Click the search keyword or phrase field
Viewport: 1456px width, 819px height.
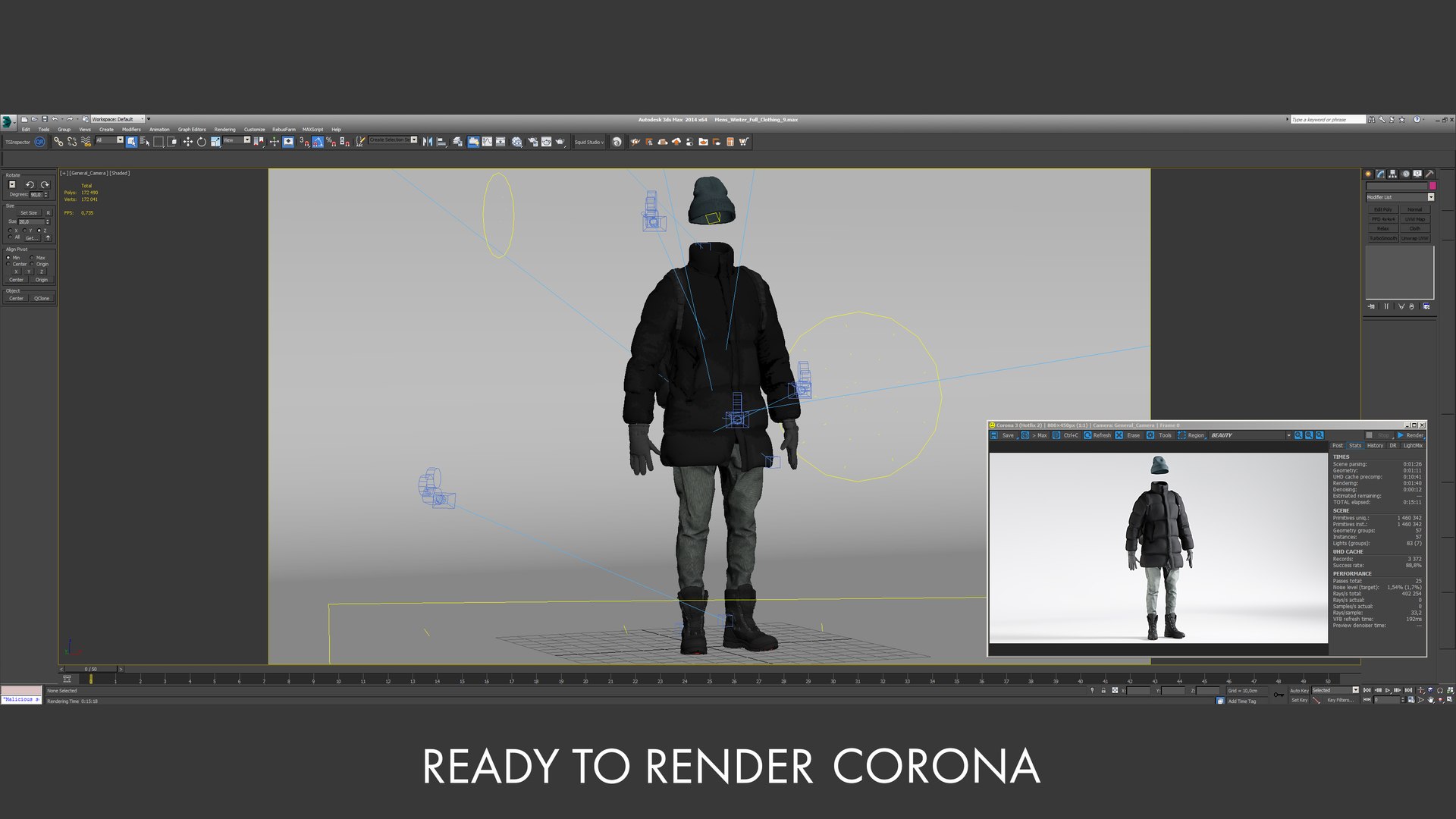[1327, 120]
